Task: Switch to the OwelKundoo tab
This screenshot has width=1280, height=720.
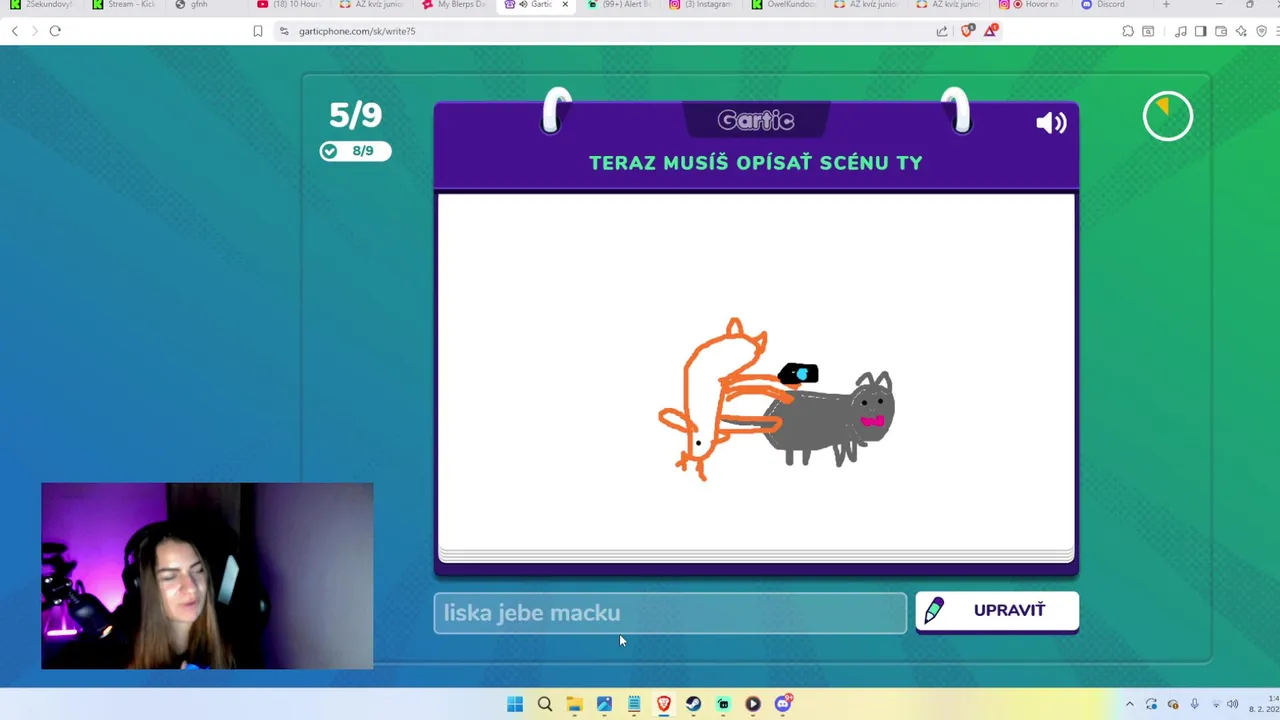Action: pyautogui.click(x=785, y=5)
